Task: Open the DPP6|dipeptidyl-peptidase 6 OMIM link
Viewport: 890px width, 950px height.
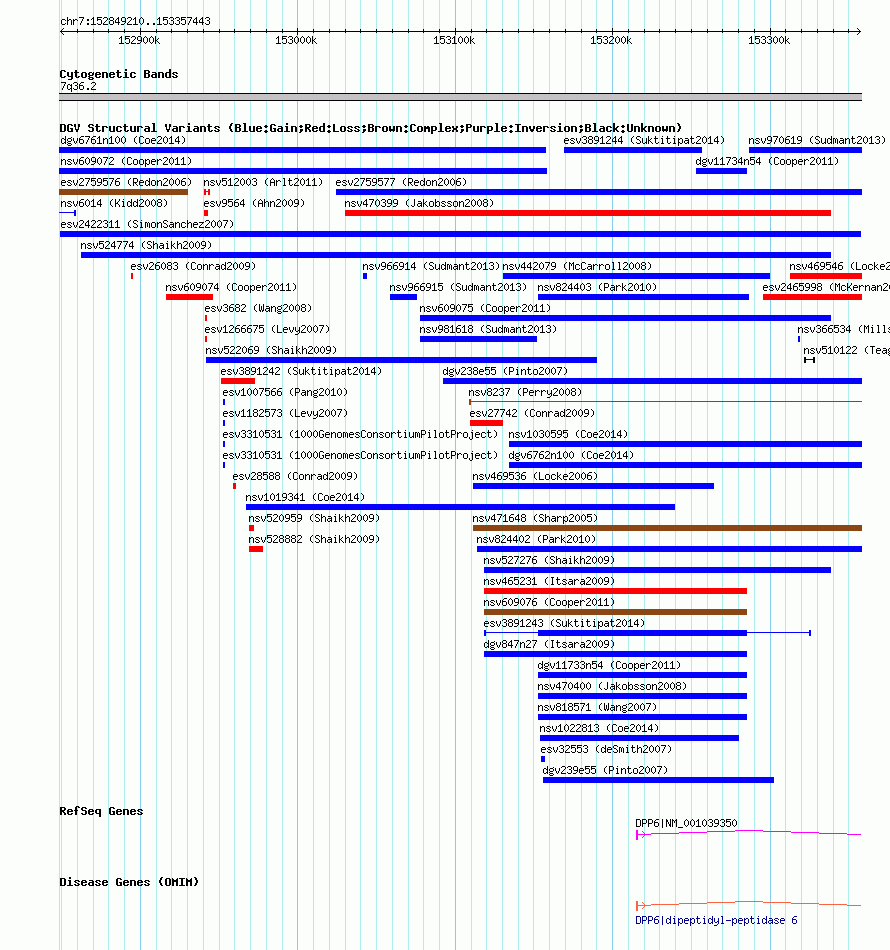Action: tap(716, 920)
